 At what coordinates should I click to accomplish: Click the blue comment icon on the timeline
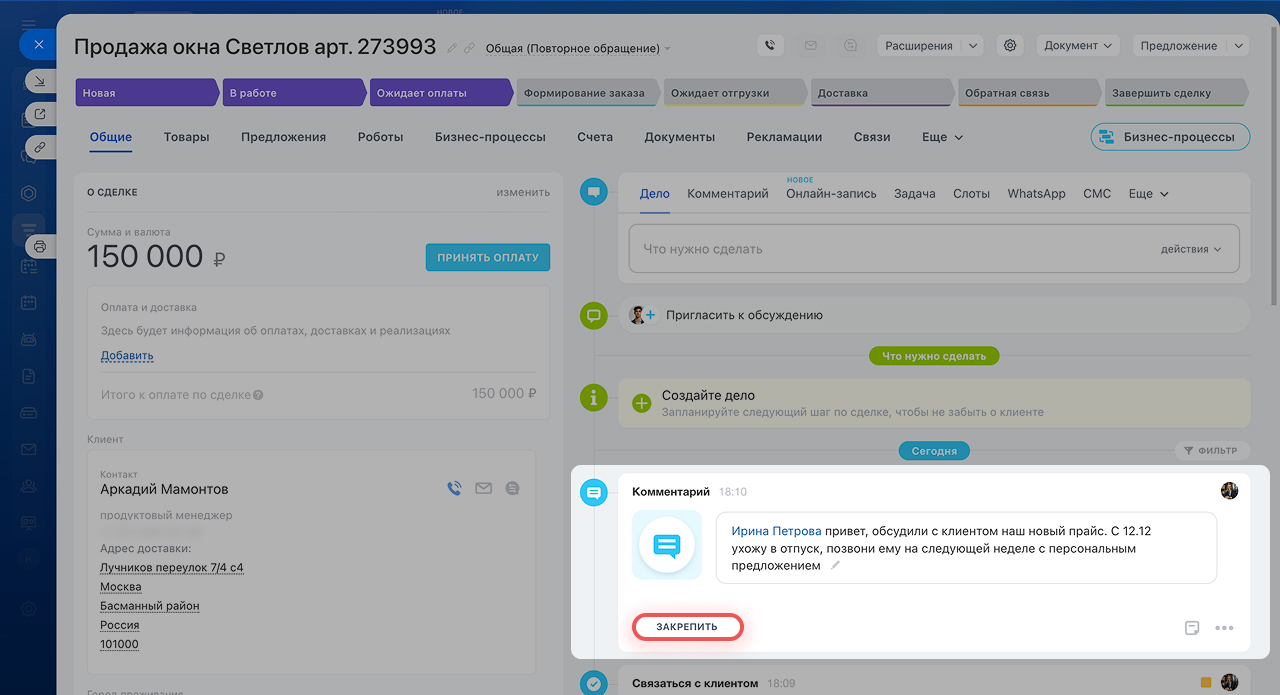[594, 492]
